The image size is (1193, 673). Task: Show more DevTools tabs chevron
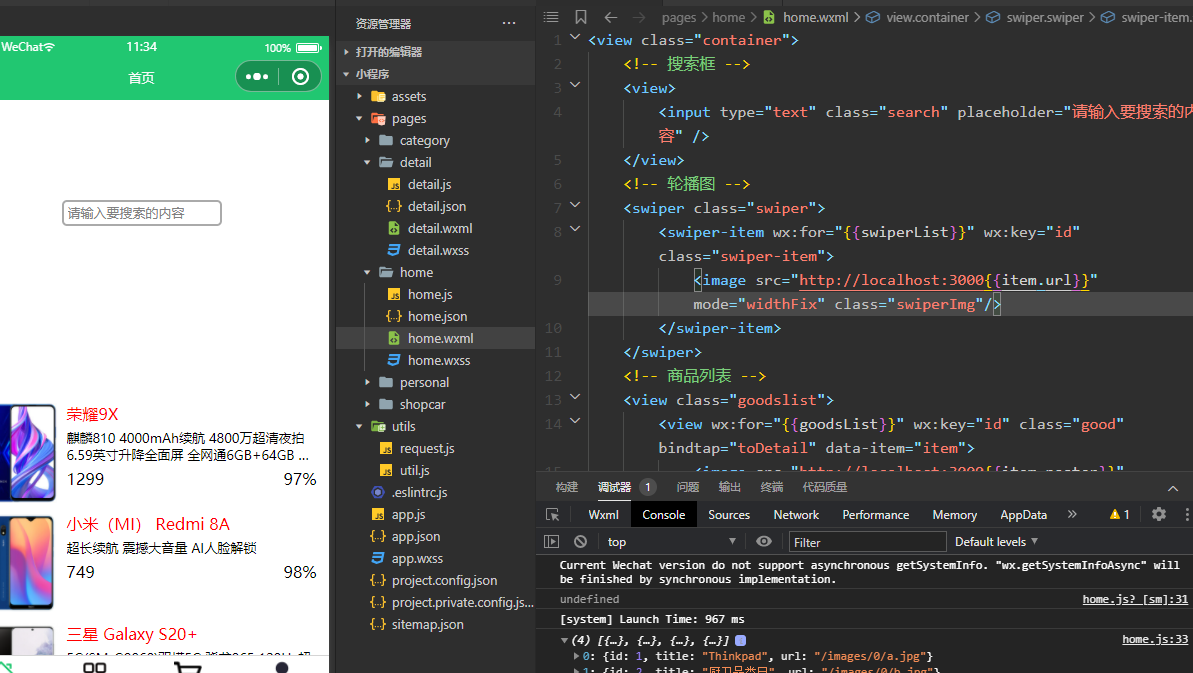(1072, 514)
